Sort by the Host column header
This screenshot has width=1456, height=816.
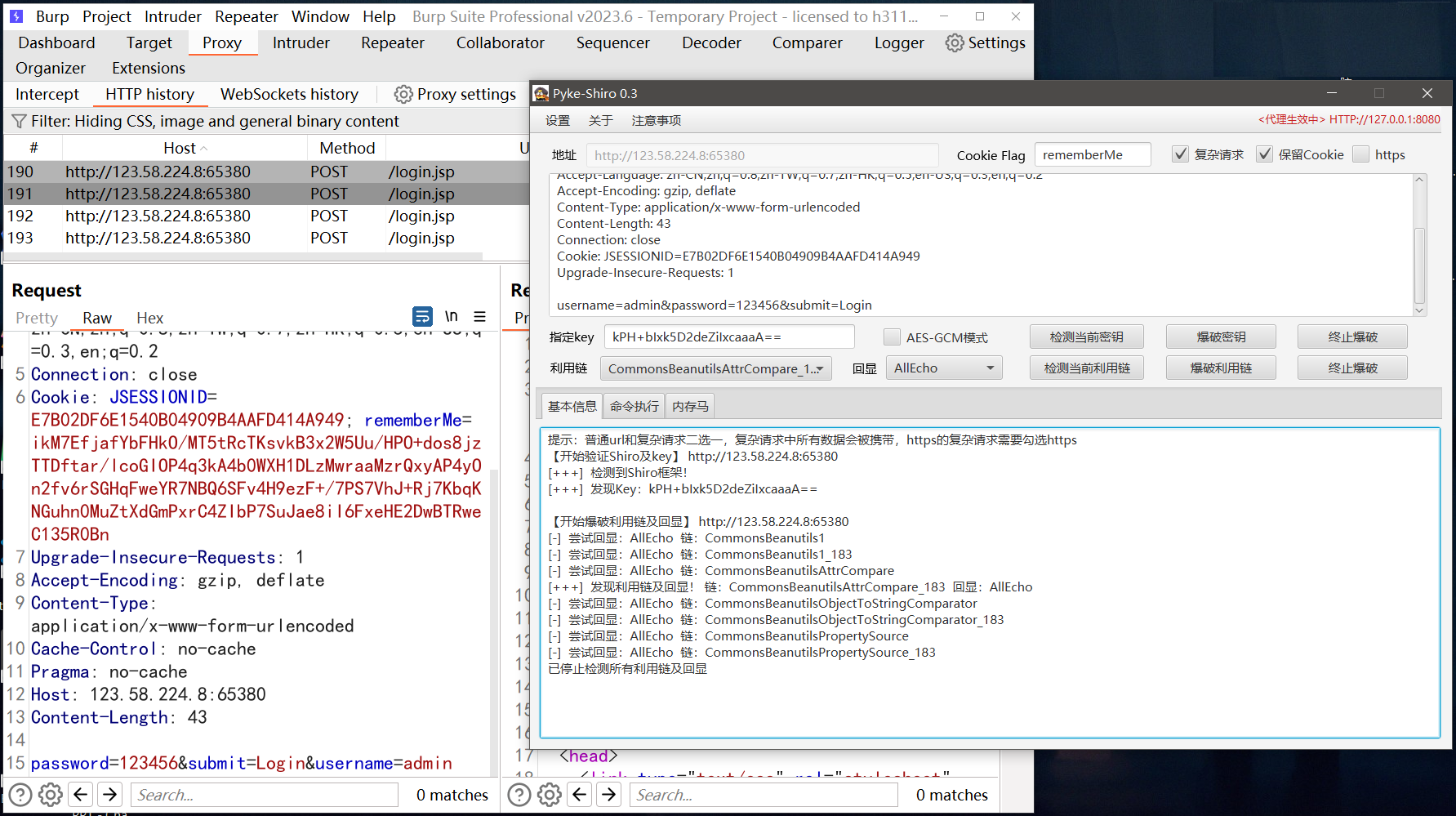click(x=185, y=148)
